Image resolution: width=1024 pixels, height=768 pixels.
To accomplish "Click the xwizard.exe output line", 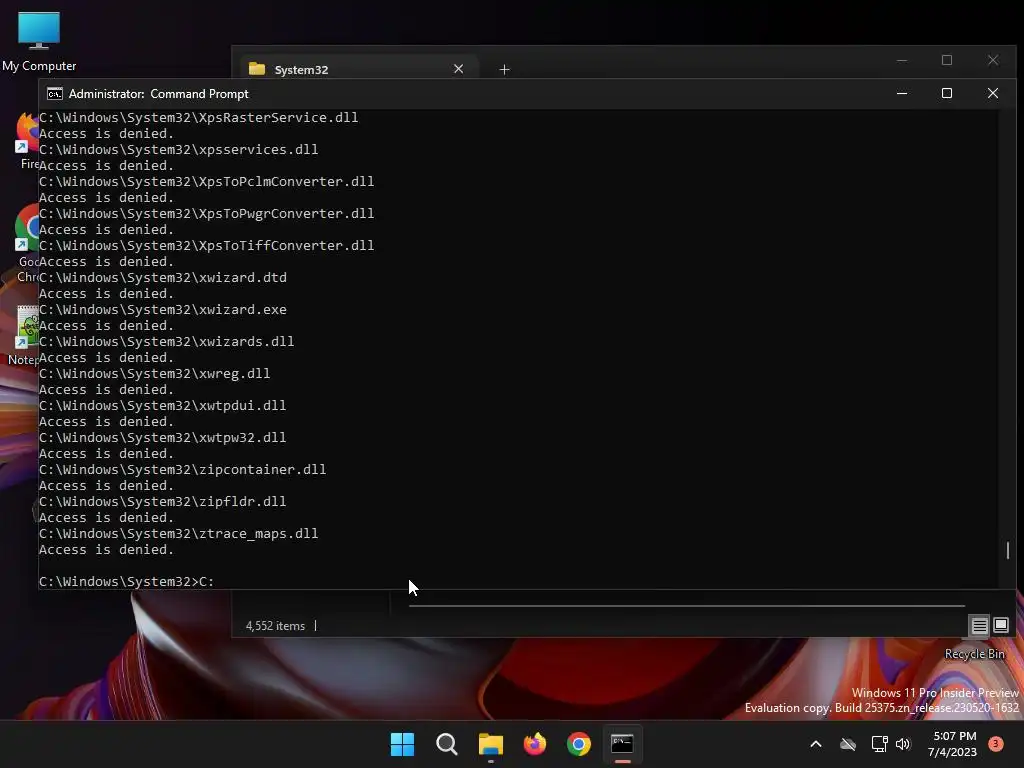I will point(163,310).
